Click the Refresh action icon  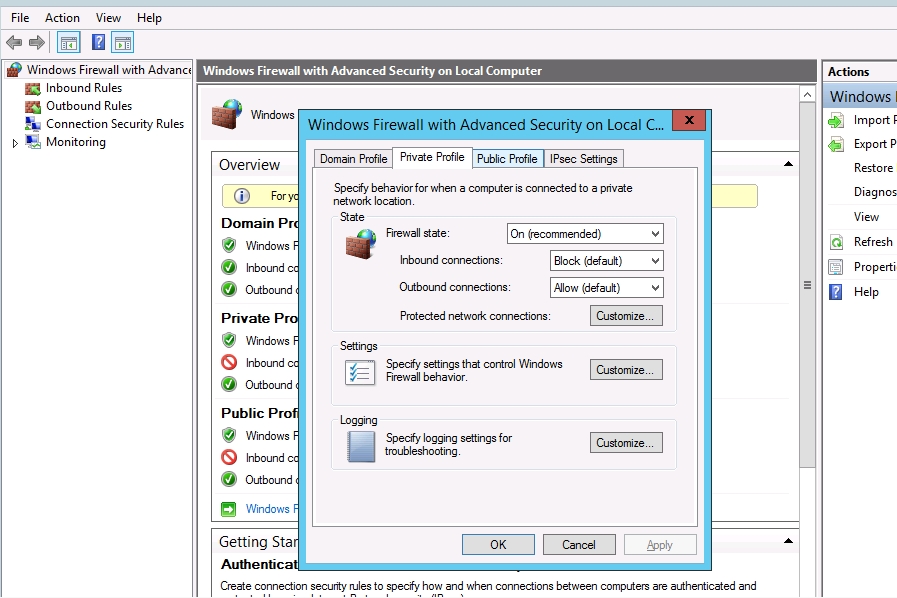click(x=836, y=242)
